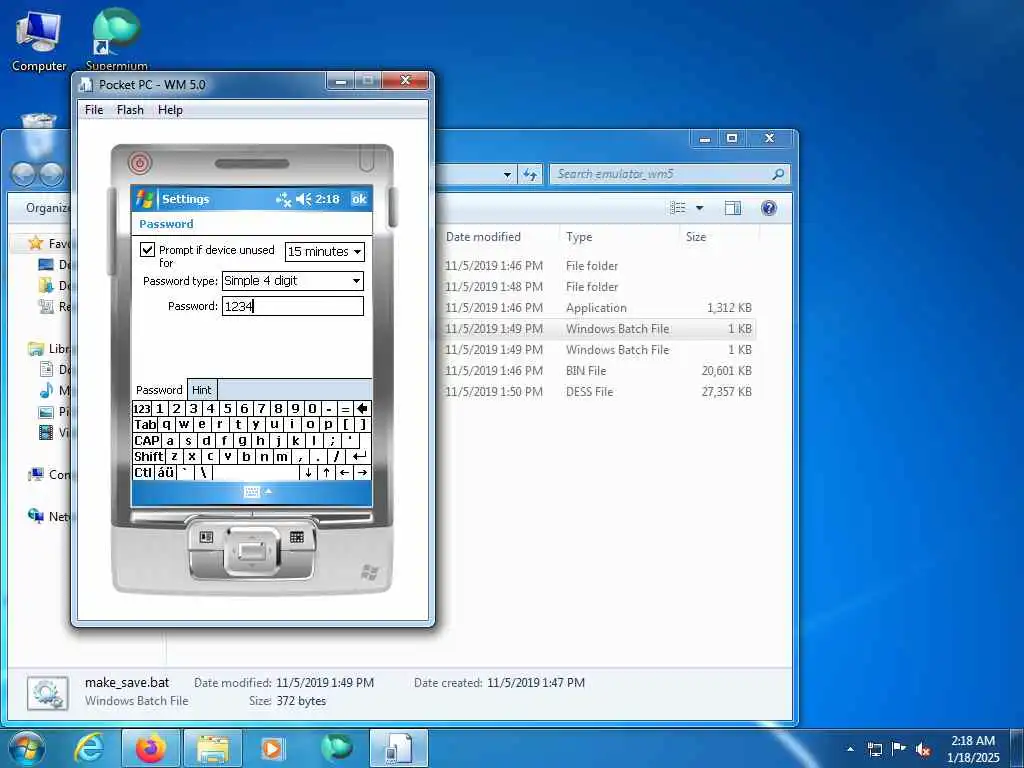1024x768 pixels.
Task: Open the Explorer address bar dropdown arrow
Action: click(x=507, y=175)
